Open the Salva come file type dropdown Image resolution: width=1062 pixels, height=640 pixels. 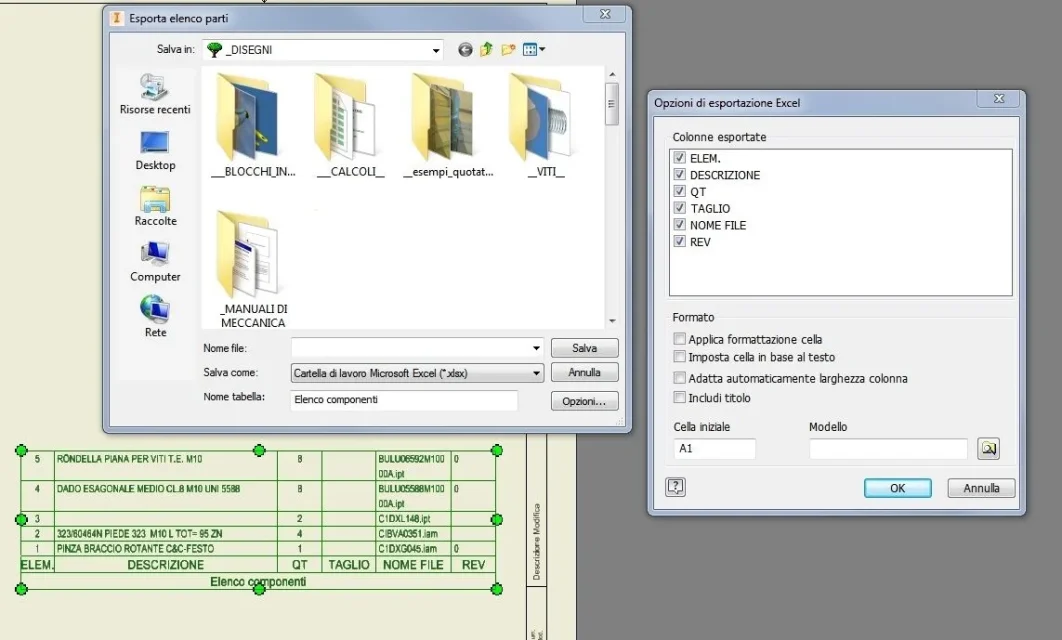[x=536, y=373]
